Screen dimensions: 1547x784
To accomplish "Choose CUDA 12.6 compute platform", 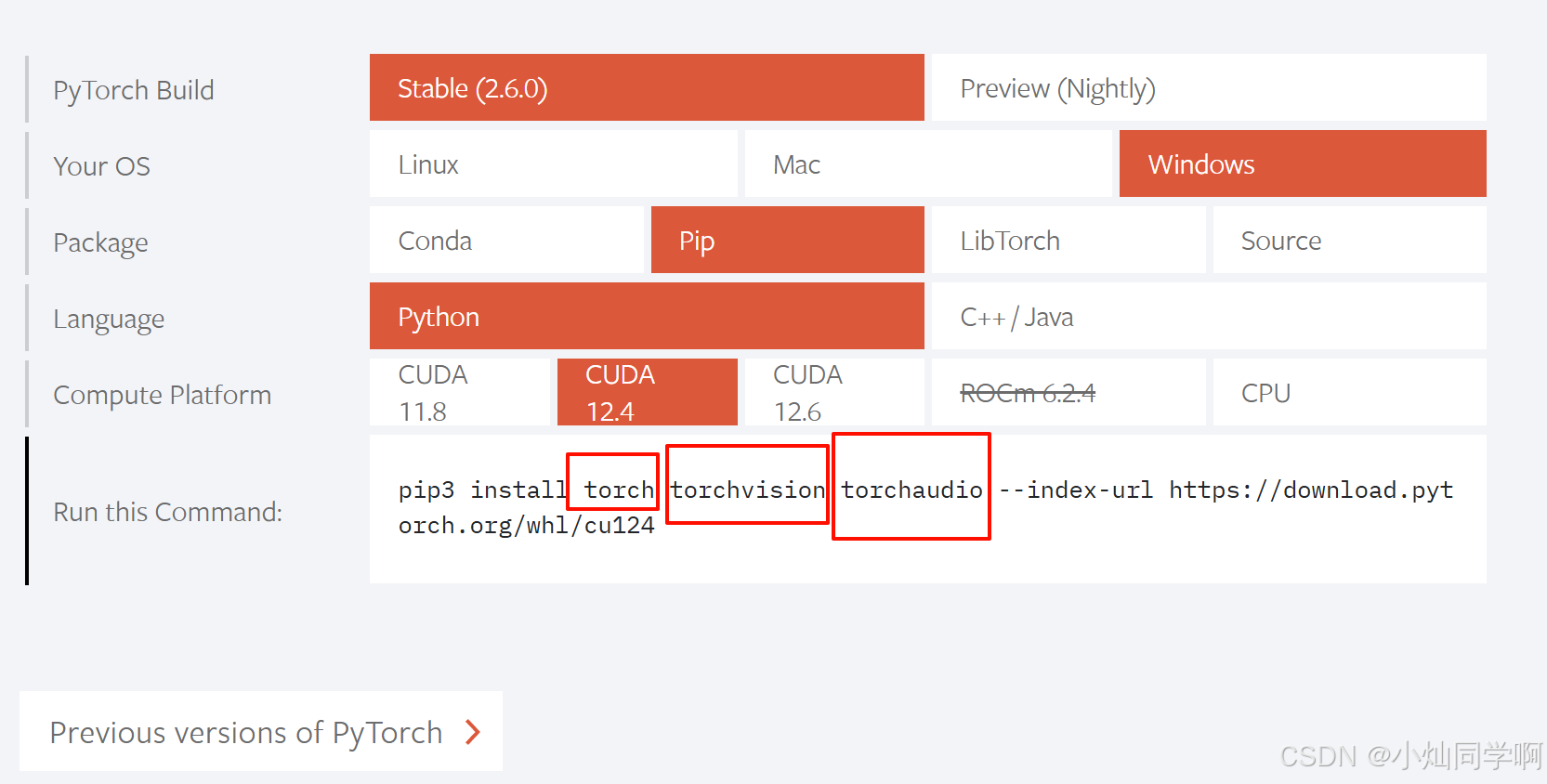I will (834, 392).
